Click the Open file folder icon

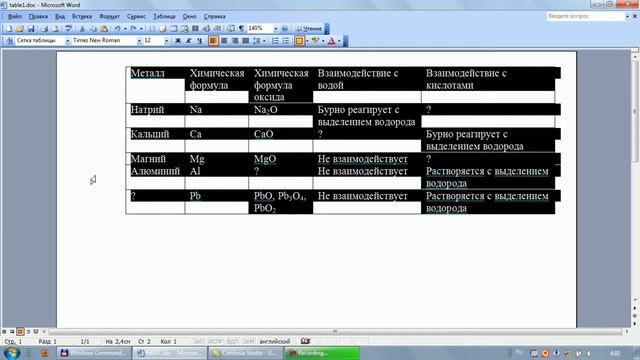pos(20,29)
